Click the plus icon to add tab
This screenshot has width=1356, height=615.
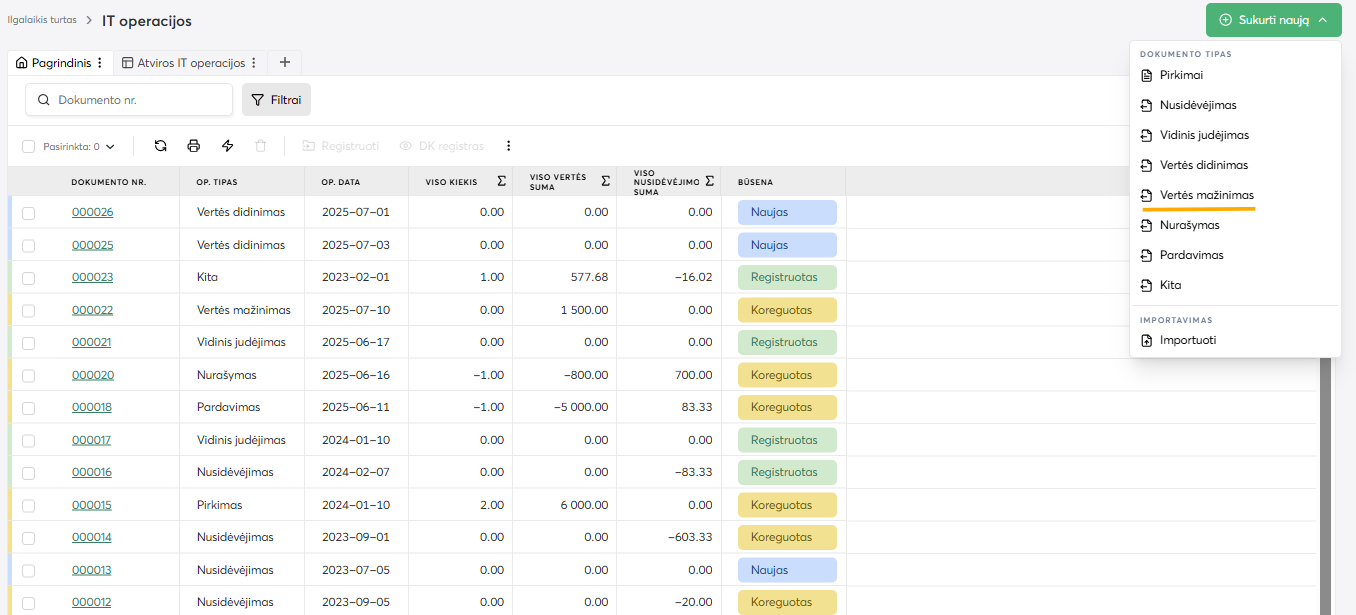284,62
